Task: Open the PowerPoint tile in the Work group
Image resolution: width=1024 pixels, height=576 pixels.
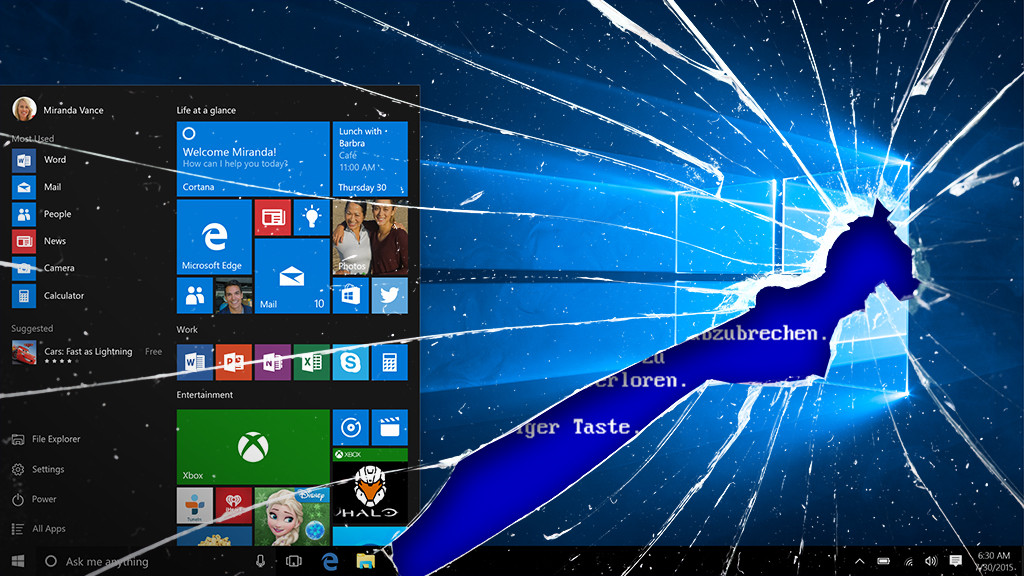Action: (x=234, y=362)
